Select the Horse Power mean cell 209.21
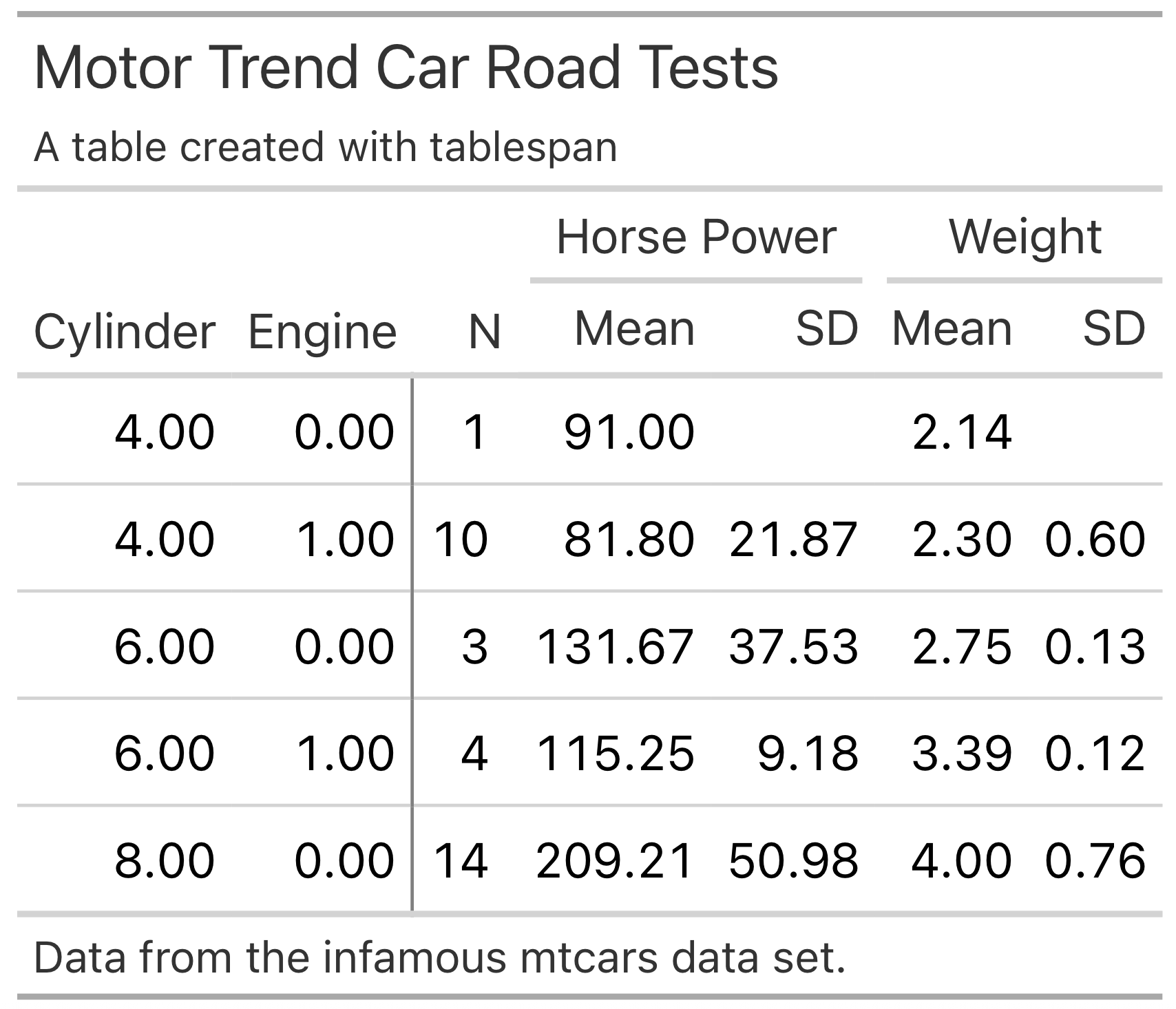 [x=614, y=861]
